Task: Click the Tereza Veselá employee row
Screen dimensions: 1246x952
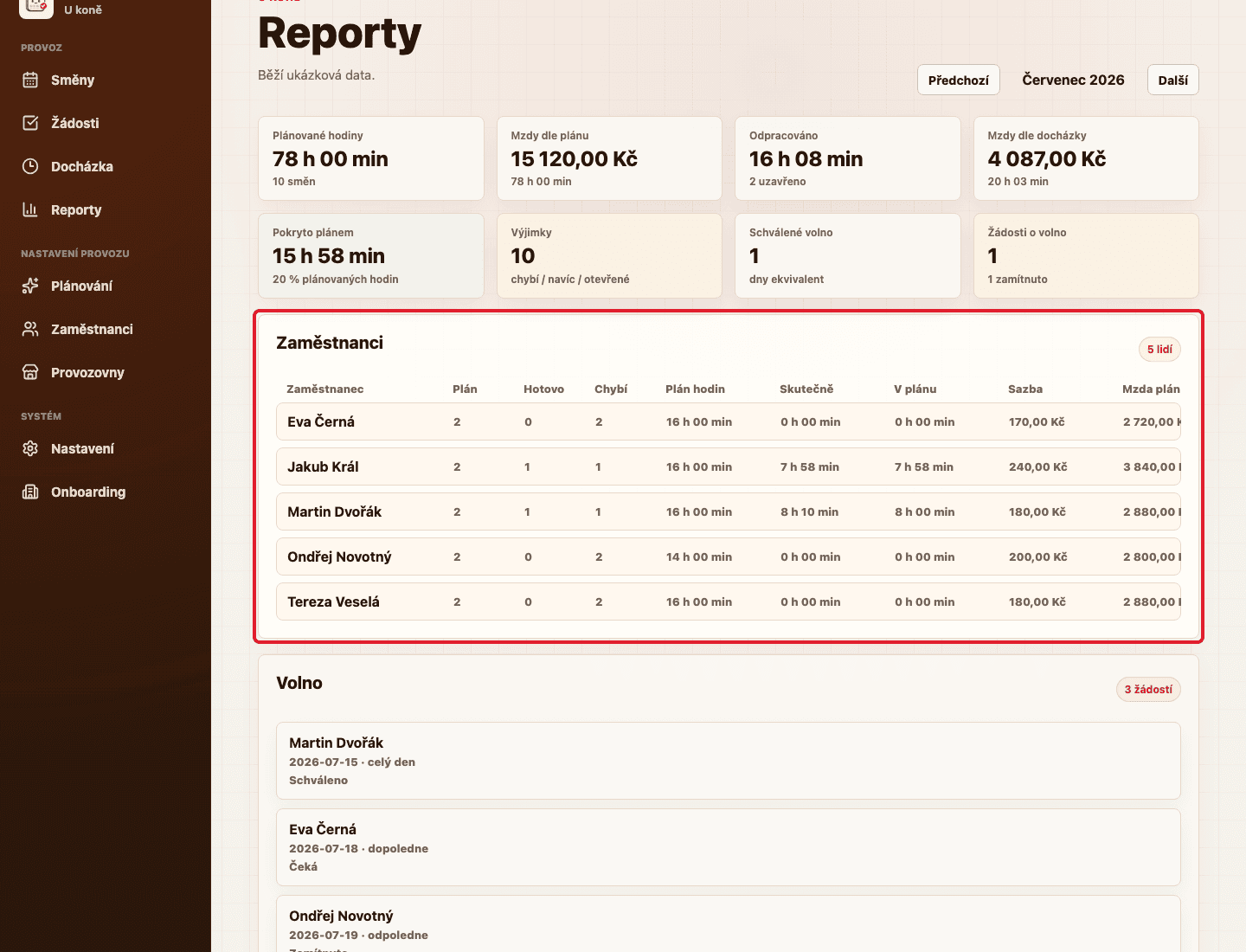Action: [x=729, y=601]
